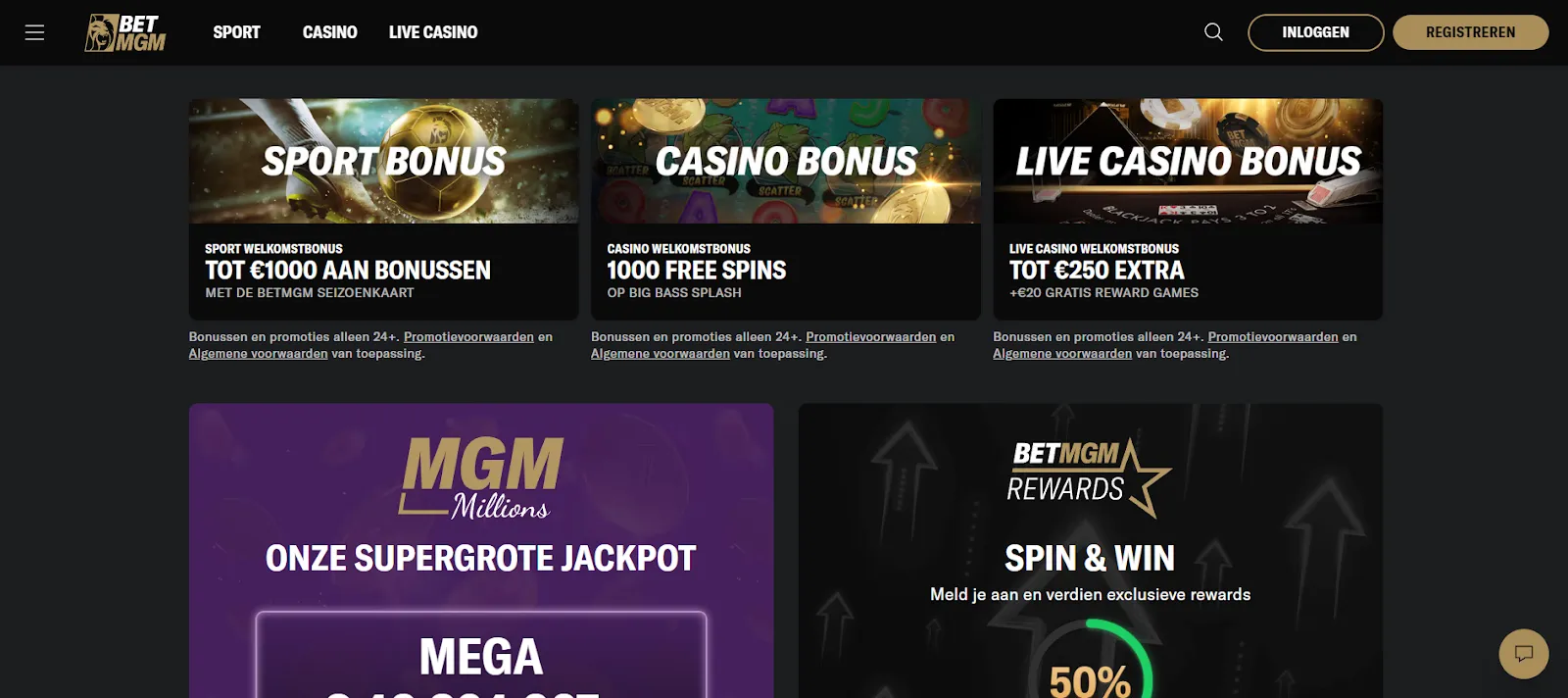Click the Registreren button
1568x698 pixels.
1470,32
